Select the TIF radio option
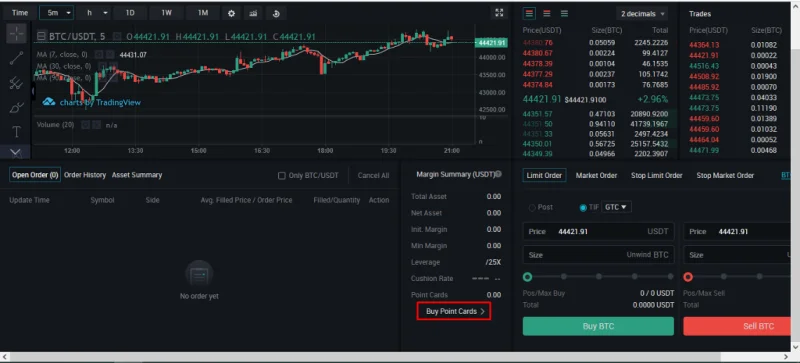Image resolution: width=800 pixels, height=363 pixels. (x=583, y=208)
